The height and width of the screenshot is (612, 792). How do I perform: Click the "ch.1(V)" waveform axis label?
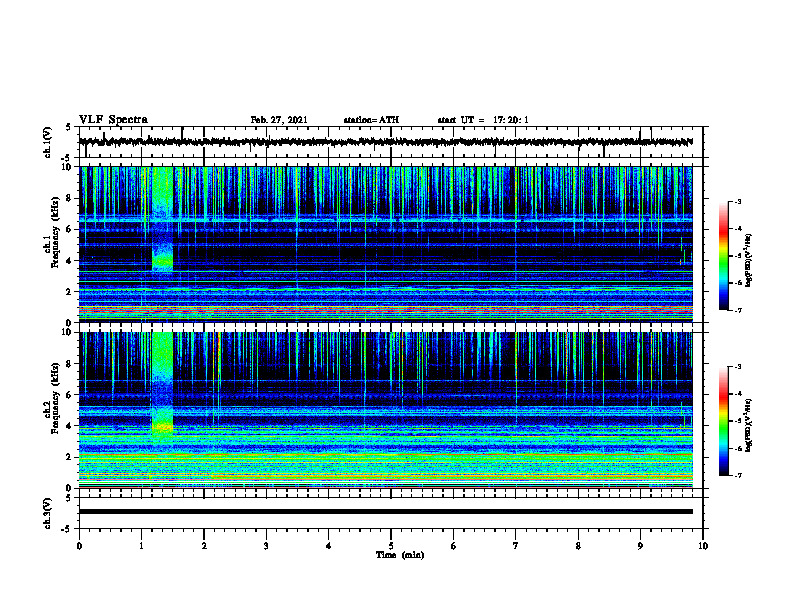tap(48, 142)
